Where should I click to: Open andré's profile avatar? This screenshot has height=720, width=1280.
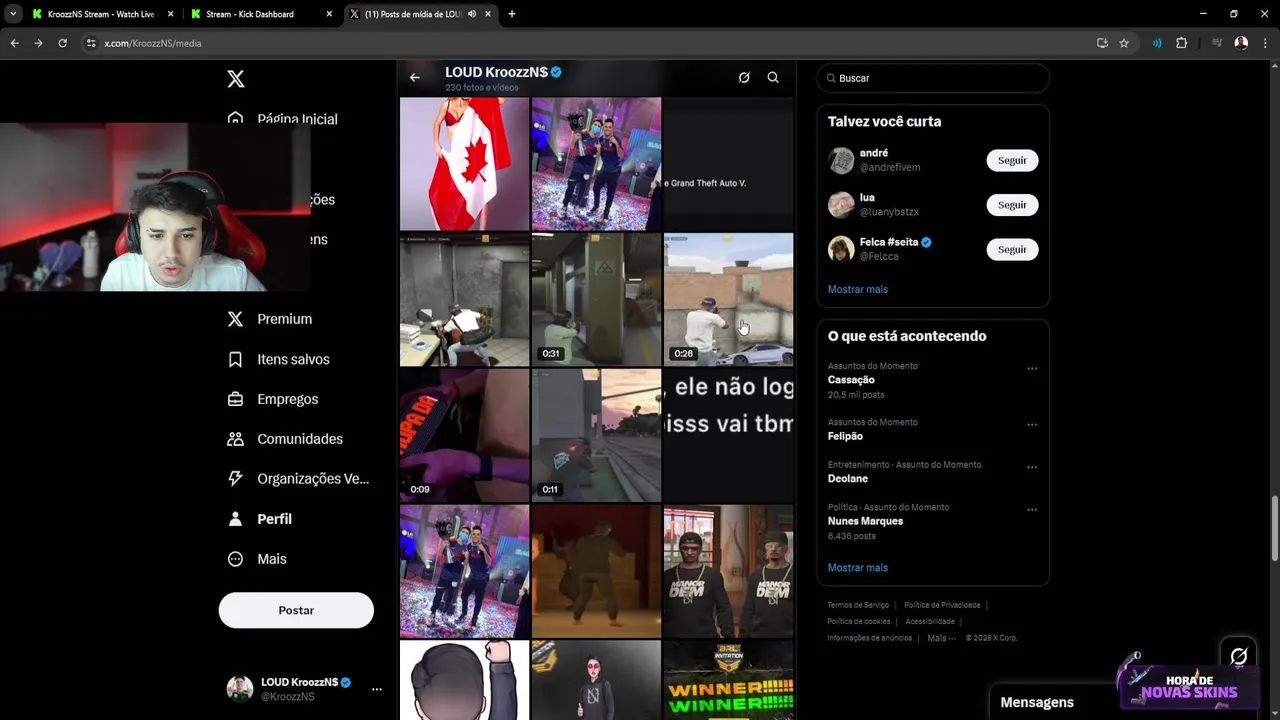pos(841,160)
